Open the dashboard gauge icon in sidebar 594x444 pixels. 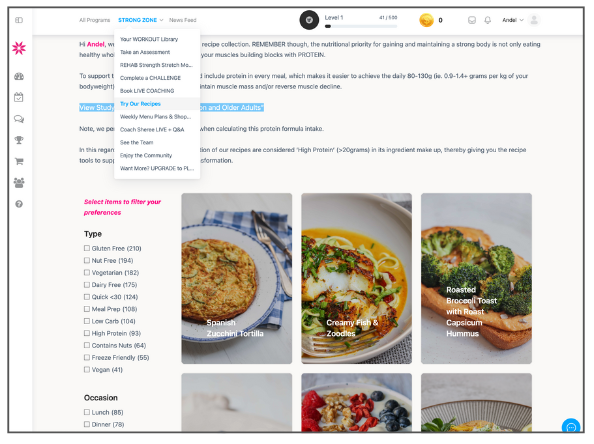pos(19,77)
